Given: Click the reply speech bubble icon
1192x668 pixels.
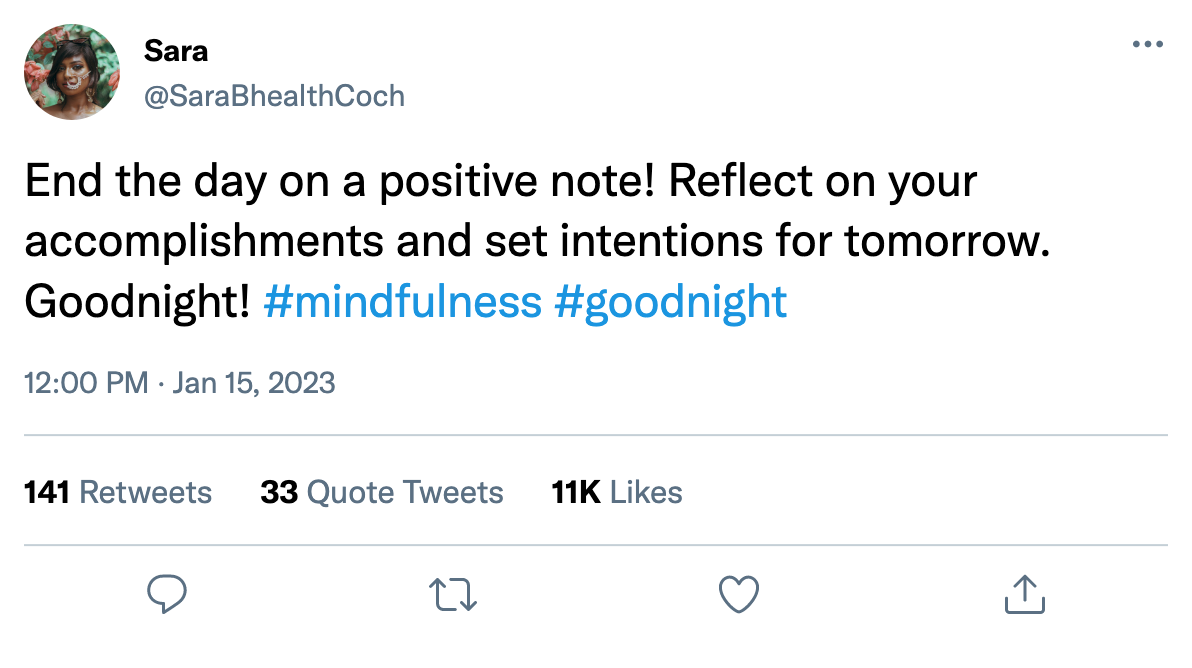Looking at the screenshot, I should pos(167,594).
